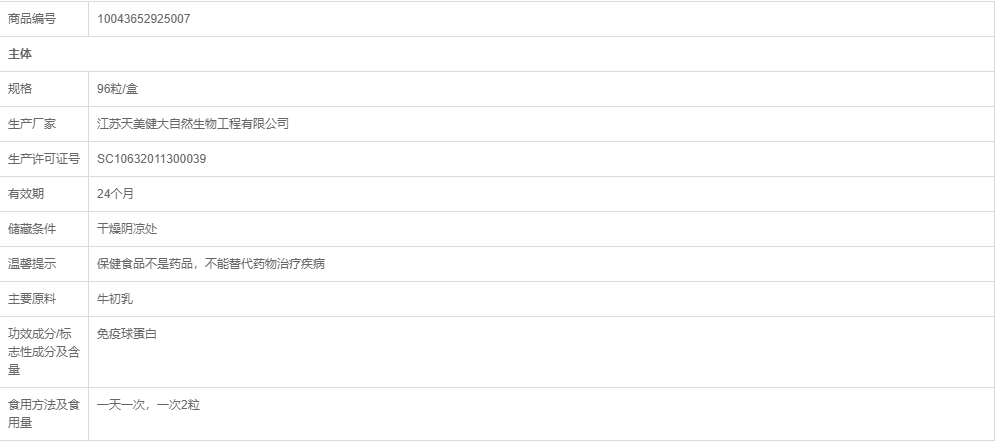The width and height of the screenshot is (997, 443).
Task: Click the 免疫球蛋白 value
Action: pos(127,334)
